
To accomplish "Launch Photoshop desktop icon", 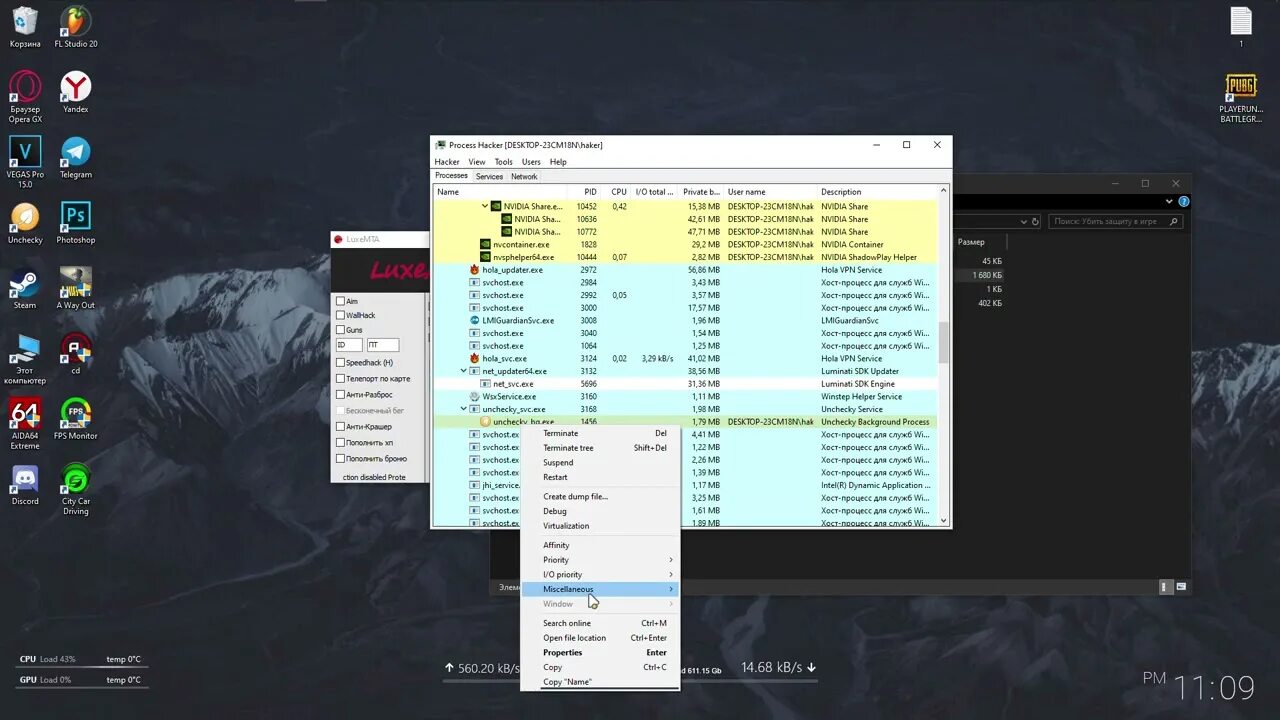I will (x=76, y=223).
